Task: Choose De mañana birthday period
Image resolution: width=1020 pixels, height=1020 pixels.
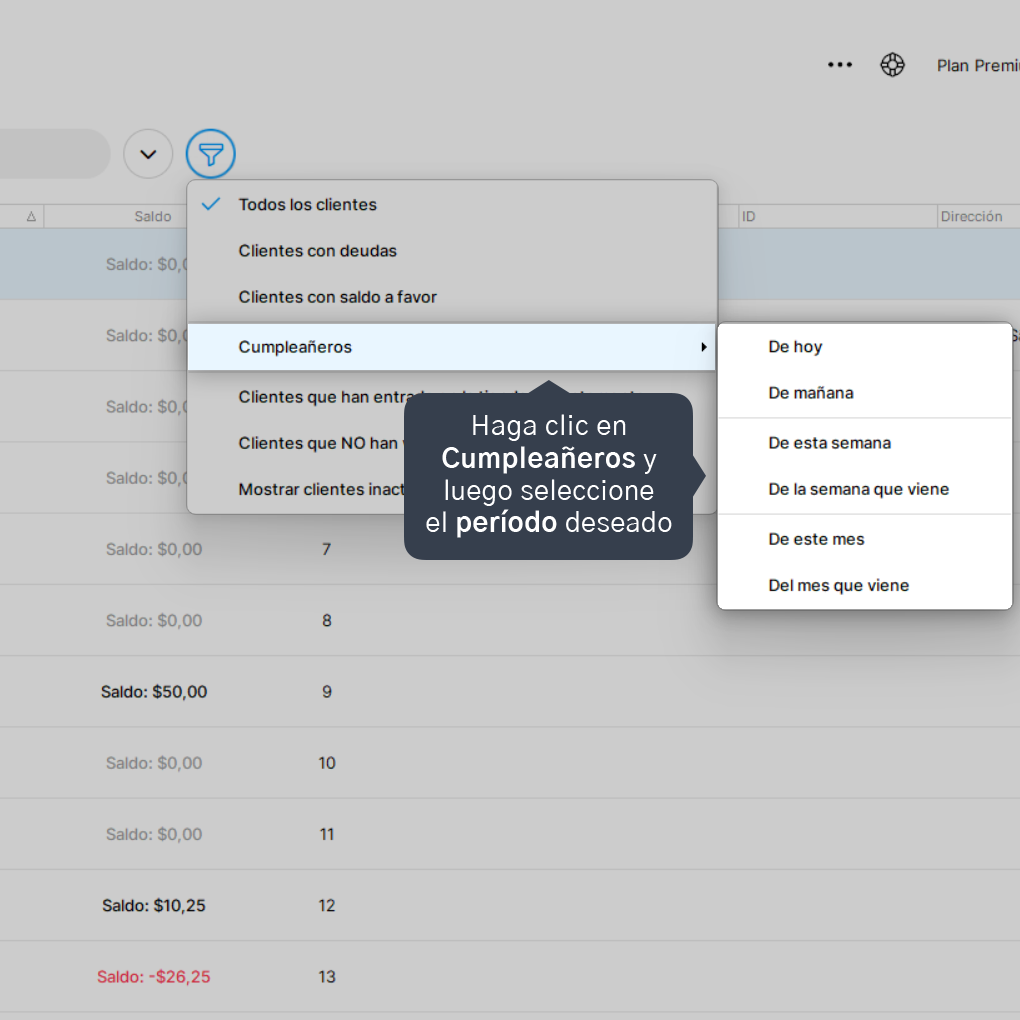Action: [x=865, y=393]
